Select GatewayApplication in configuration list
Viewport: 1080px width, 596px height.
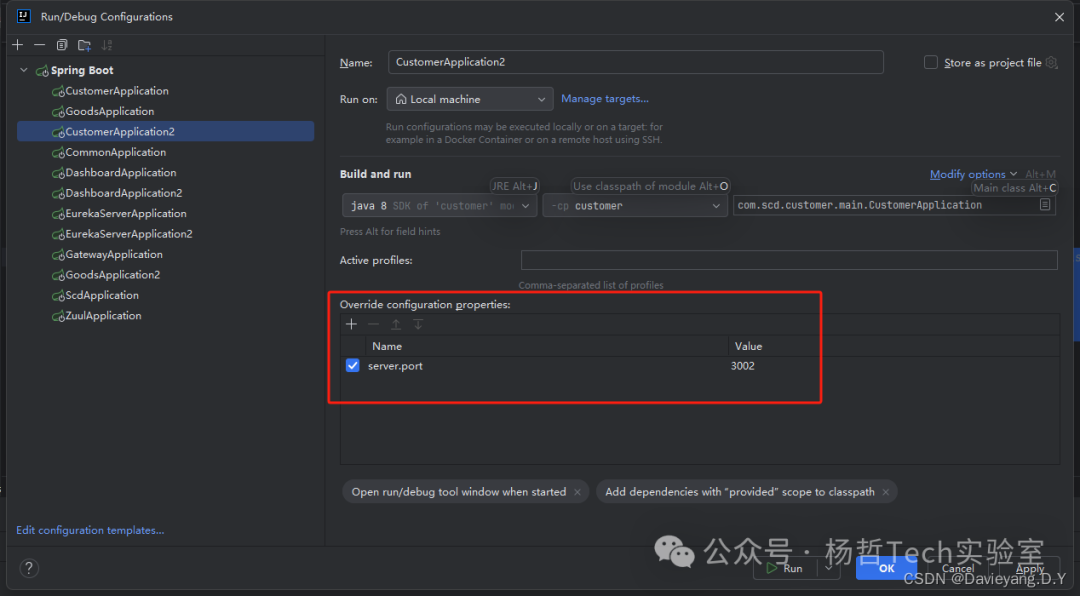coord(113,255)
